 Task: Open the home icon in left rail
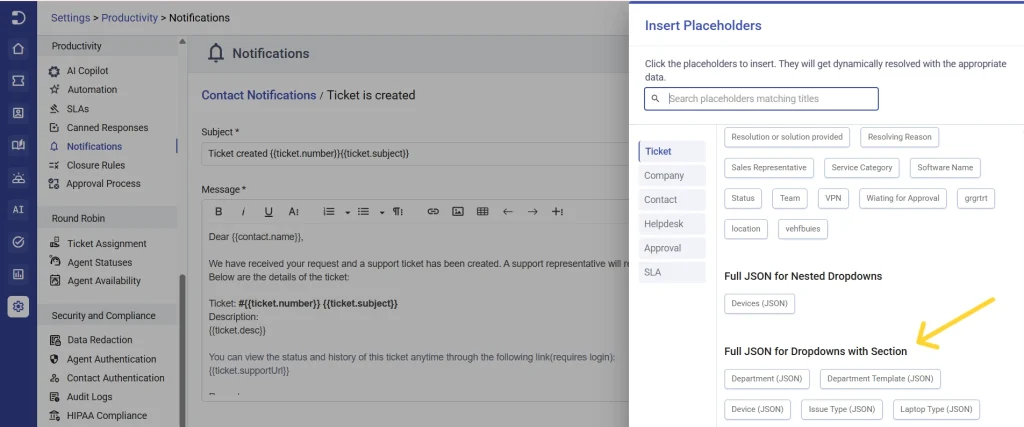(18, 49)
